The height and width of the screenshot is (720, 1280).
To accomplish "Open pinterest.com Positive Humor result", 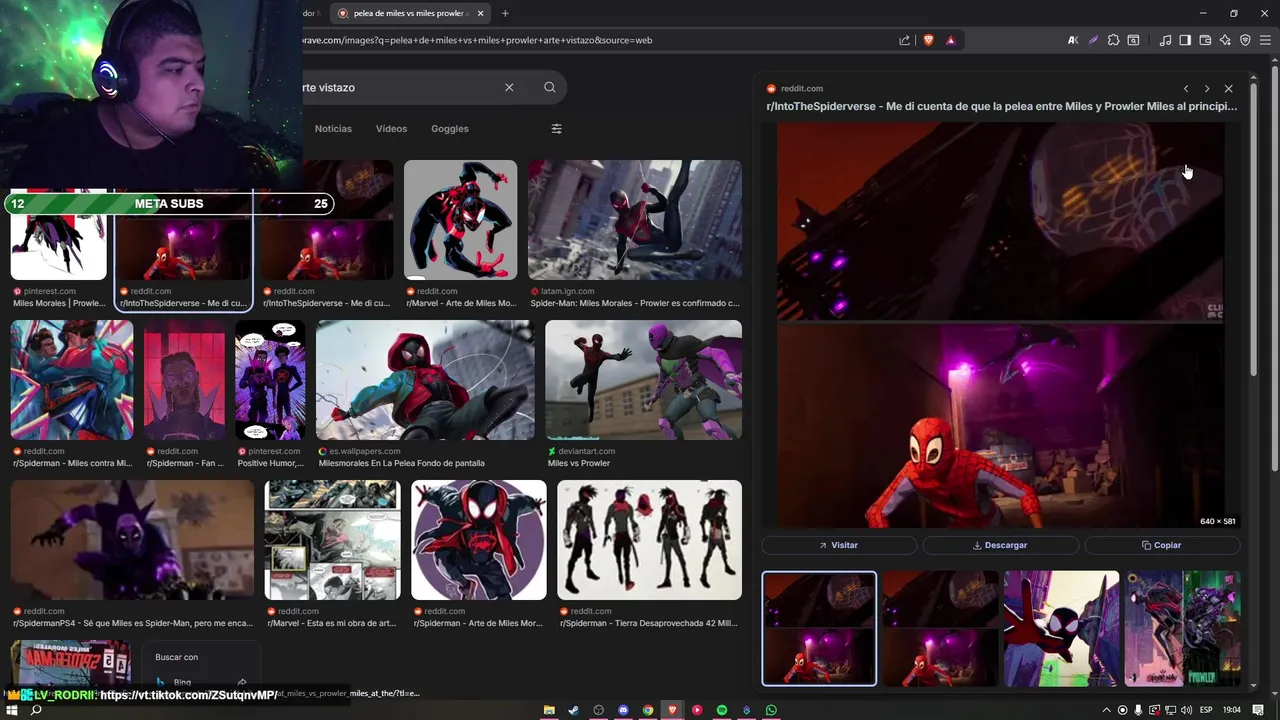I will pyautogui.click(x=270, y=380).
